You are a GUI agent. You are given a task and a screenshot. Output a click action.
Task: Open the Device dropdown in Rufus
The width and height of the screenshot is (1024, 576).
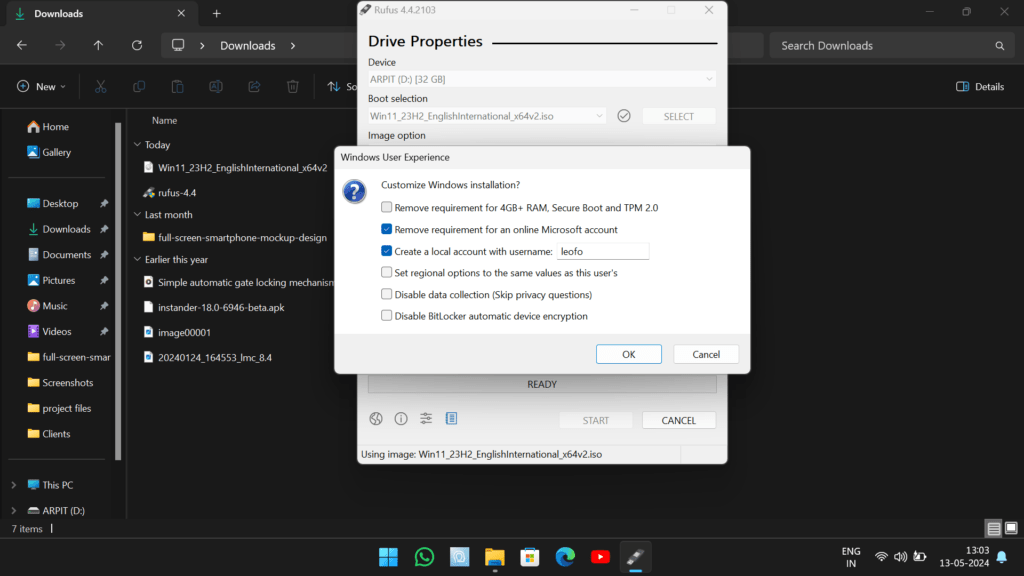[541, 79]
